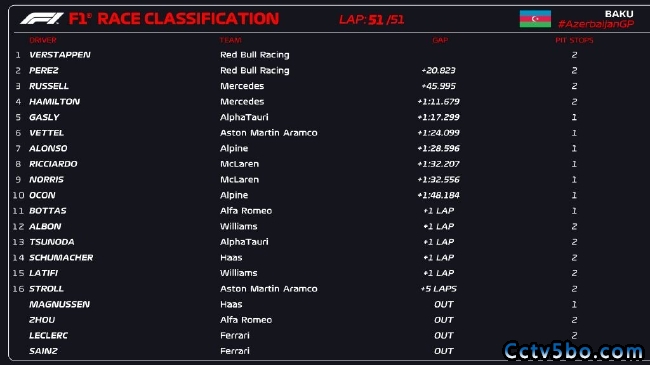Click VETTEL's Aston Martin Aramco entry

tap(269, 133)
